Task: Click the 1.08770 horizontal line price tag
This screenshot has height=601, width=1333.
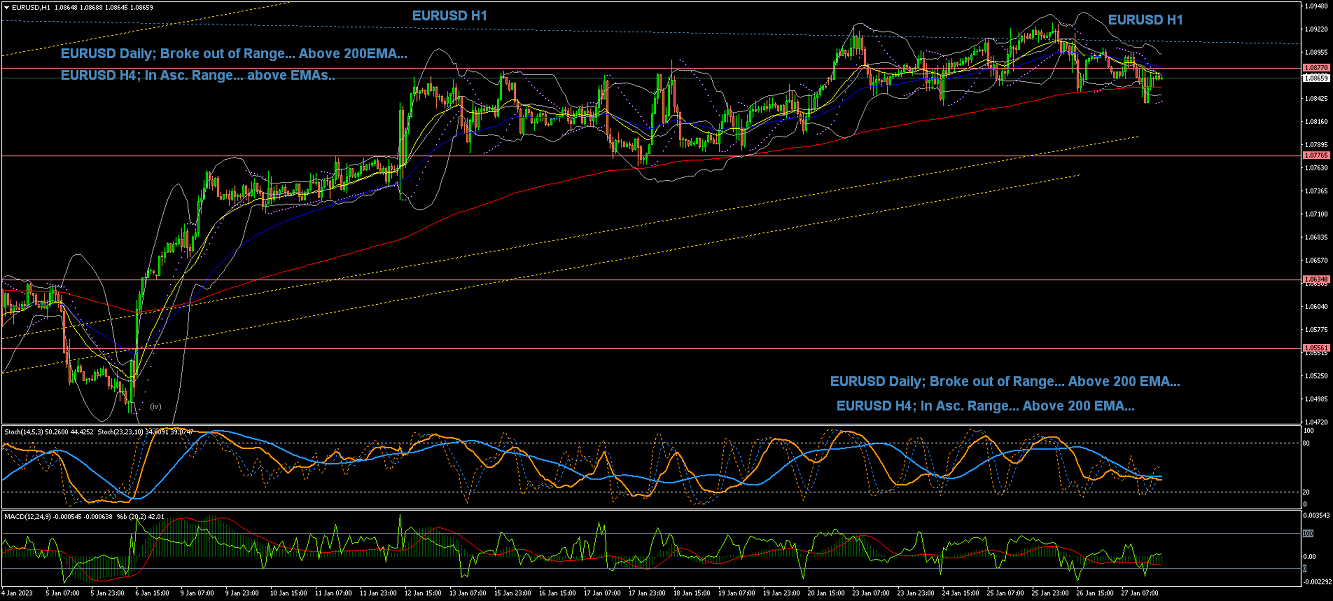Action: 1316,68
